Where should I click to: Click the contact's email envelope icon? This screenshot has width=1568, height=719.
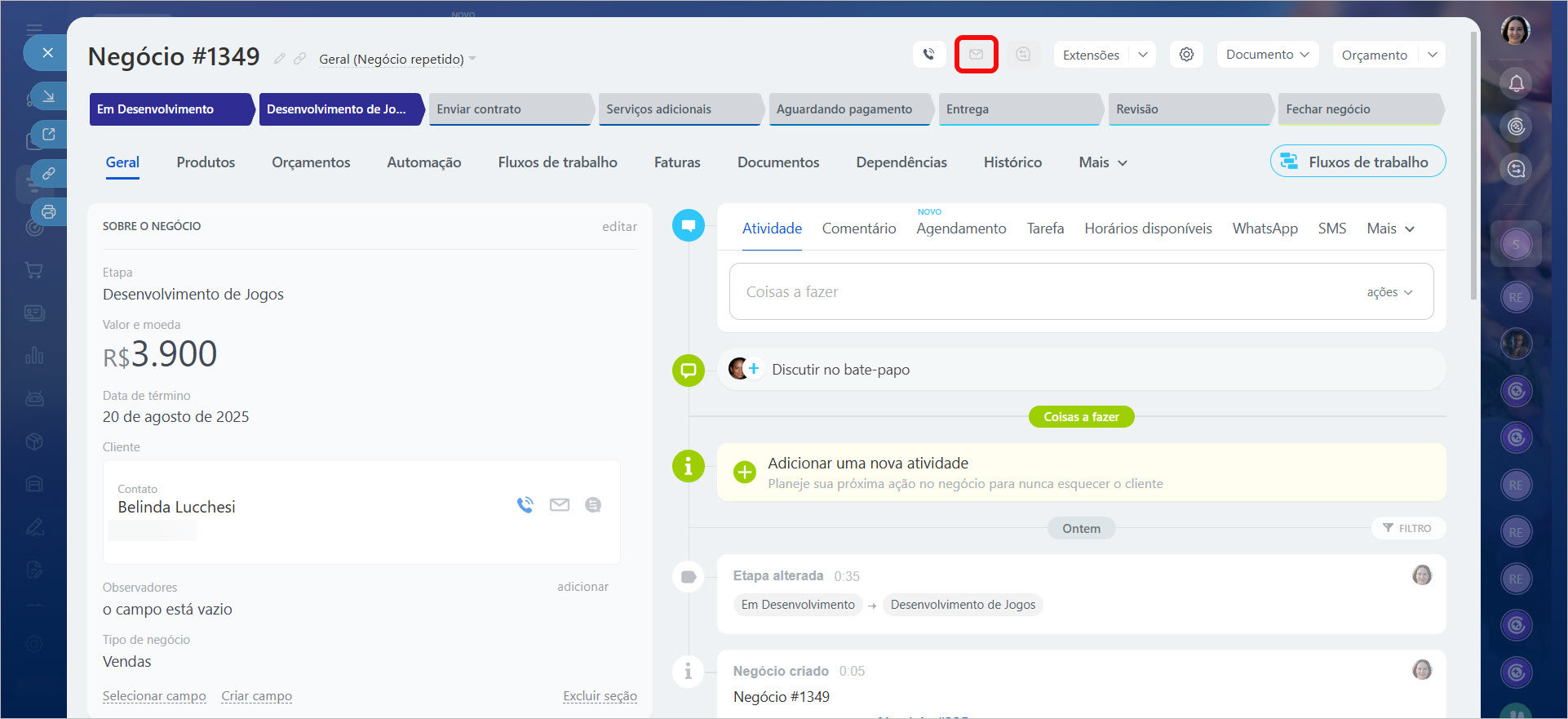click(559, 505)
